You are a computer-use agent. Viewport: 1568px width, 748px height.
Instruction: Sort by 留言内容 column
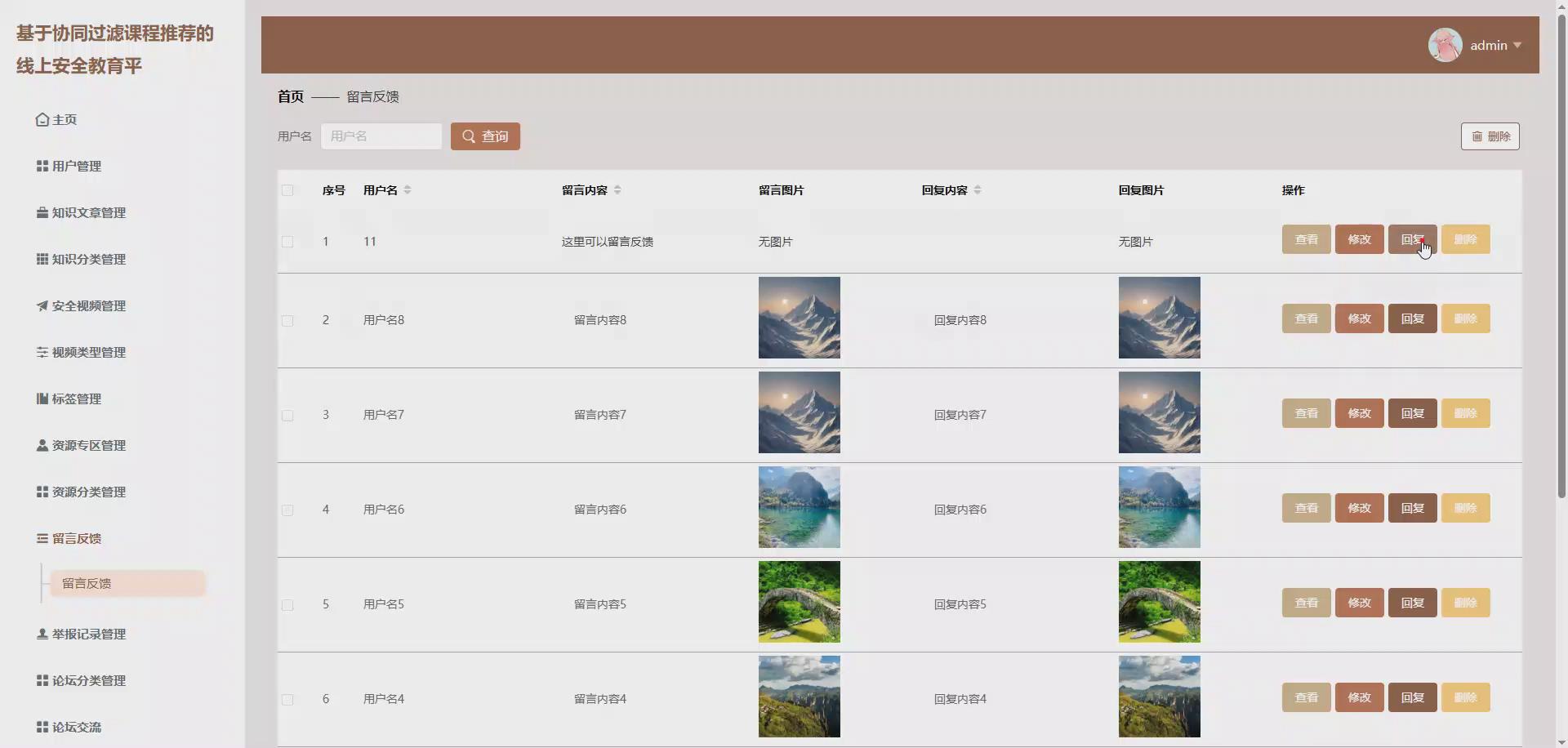coord(617,189)
